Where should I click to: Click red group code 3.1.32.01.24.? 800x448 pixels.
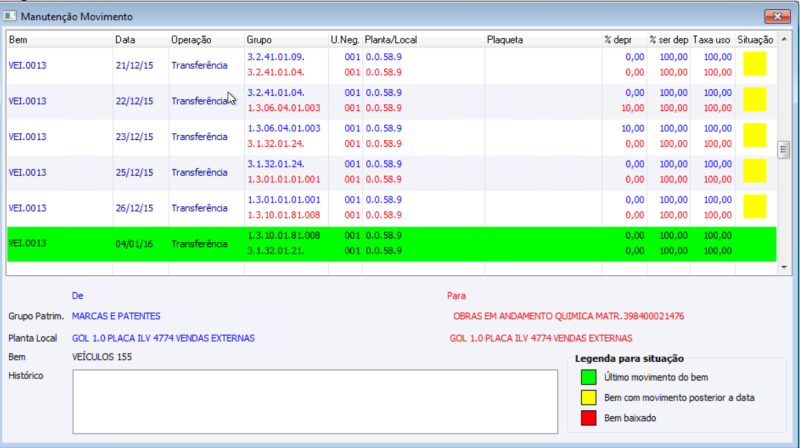(x=276, y=144)
